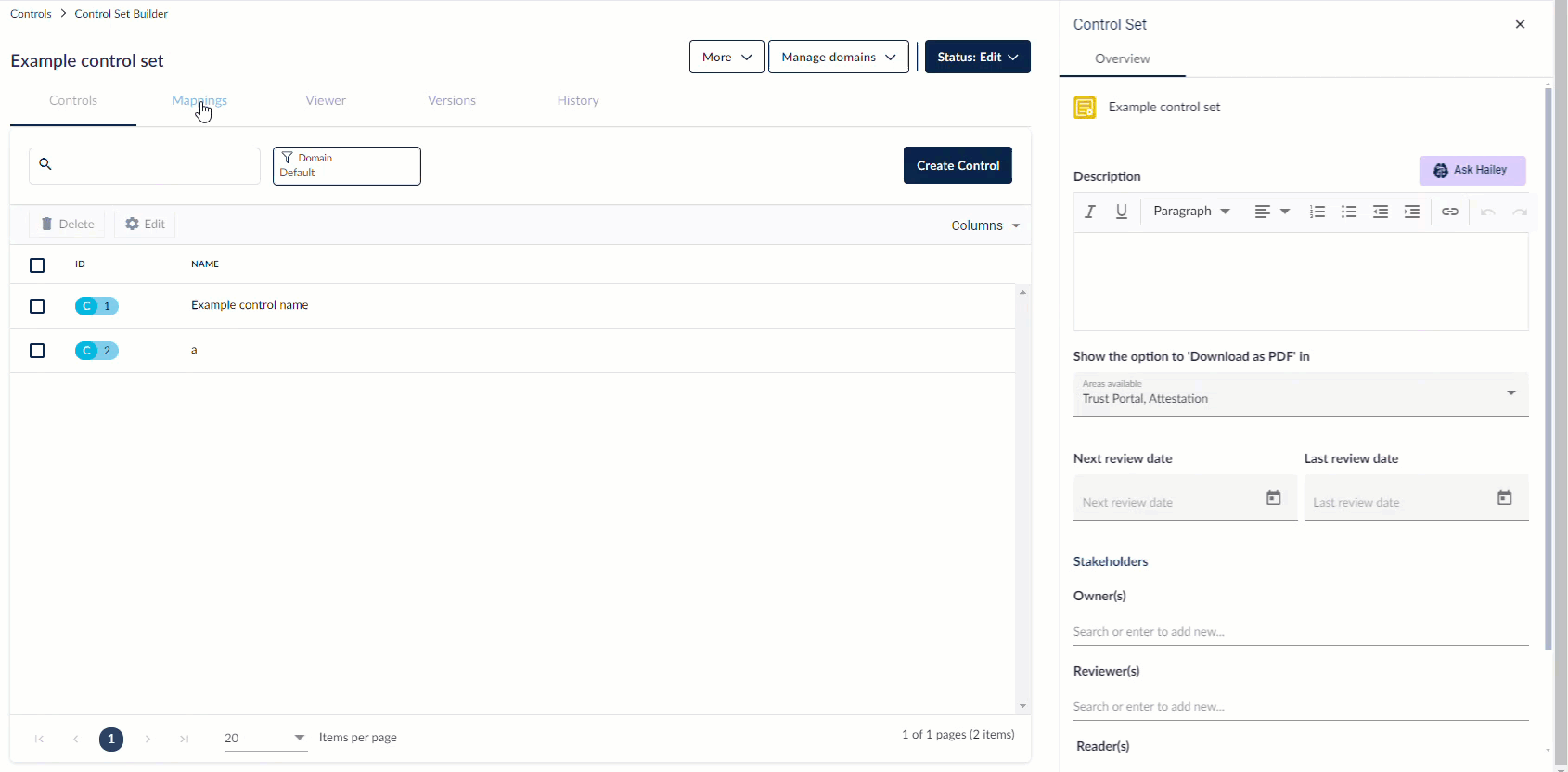This screenshot has height=772, width=1568.
Task: Open the Versions tab
Action: pyautogui.click(x=452, y=100)
